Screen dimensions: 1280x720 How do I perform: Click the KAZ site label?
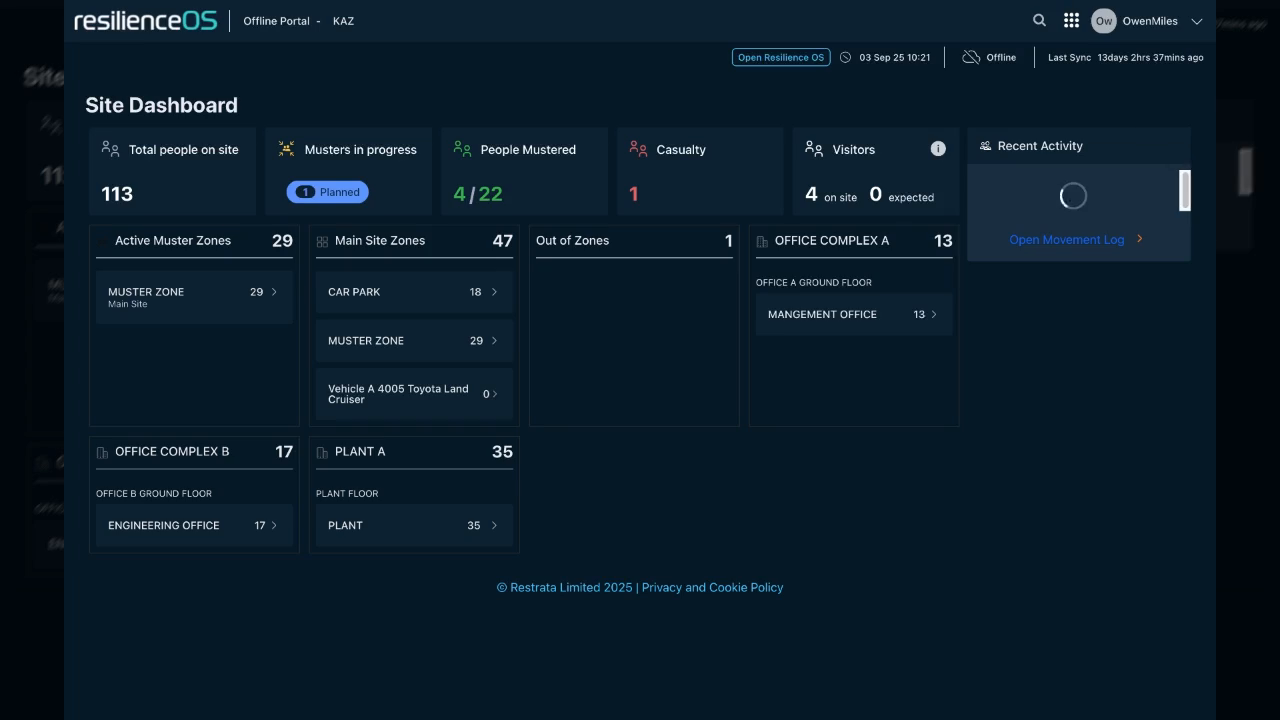coord(343,21)
